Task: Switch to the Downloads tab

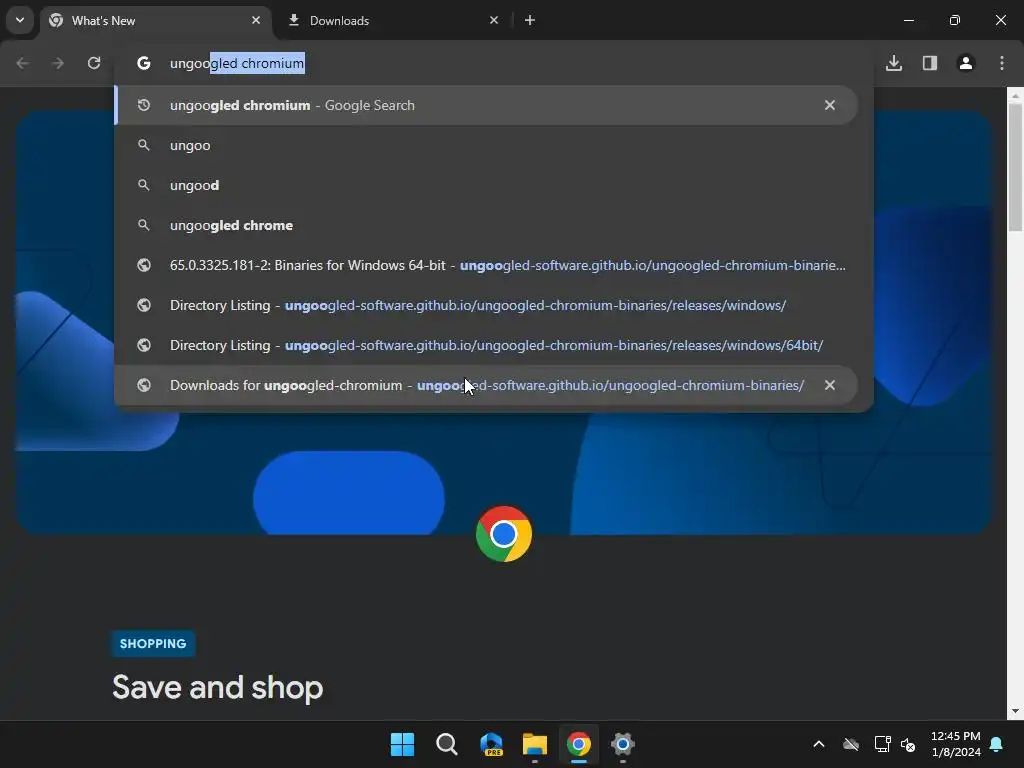Action: 394,20
